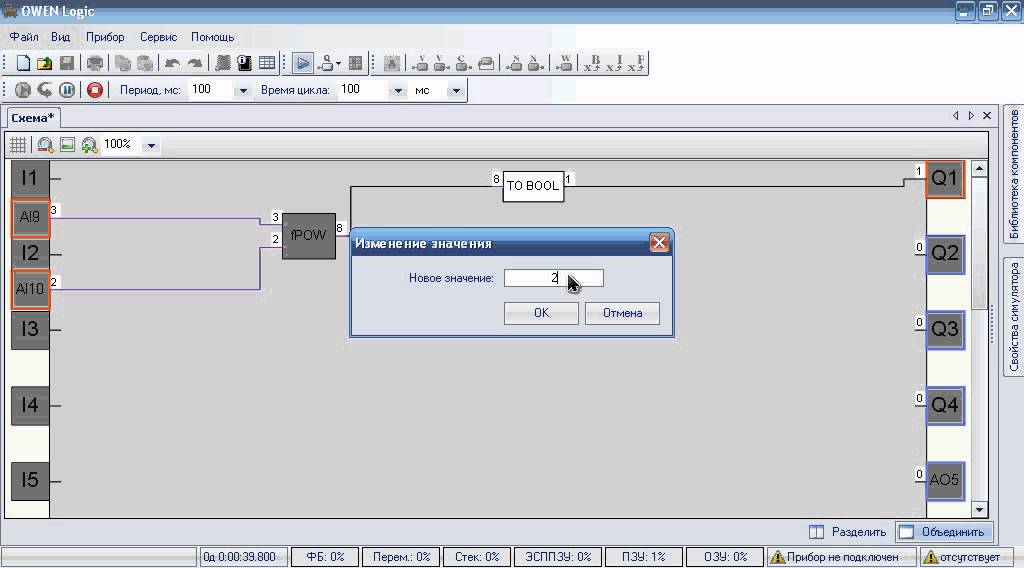Image resolution: width=1024 pixels, height=568 pixels.
Task: Open the Период dropdown list
Action: click(x=242, y=90)
